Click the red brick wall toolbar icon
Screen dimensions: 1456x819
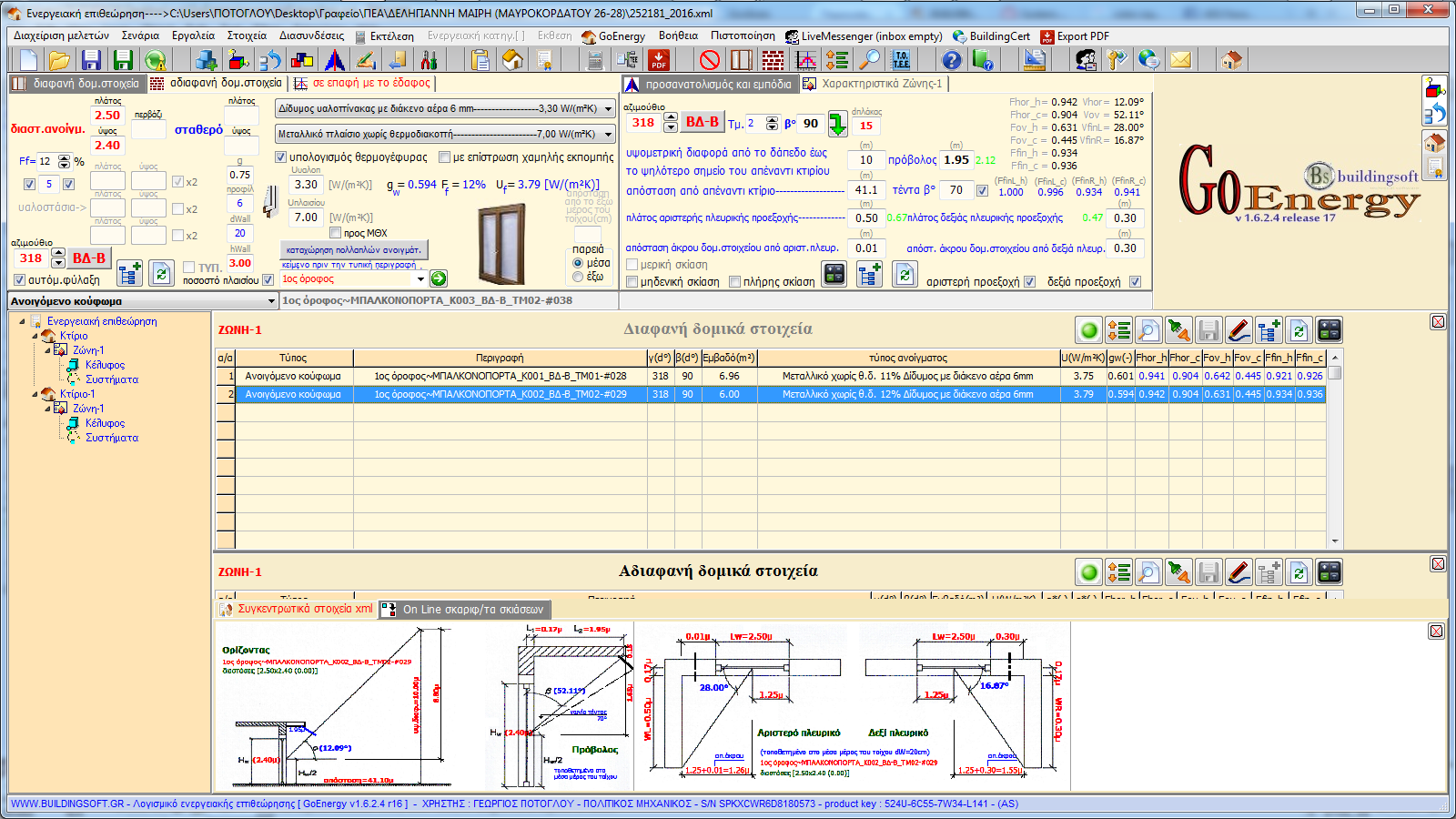pyautogui.click(x=773, y=60)
